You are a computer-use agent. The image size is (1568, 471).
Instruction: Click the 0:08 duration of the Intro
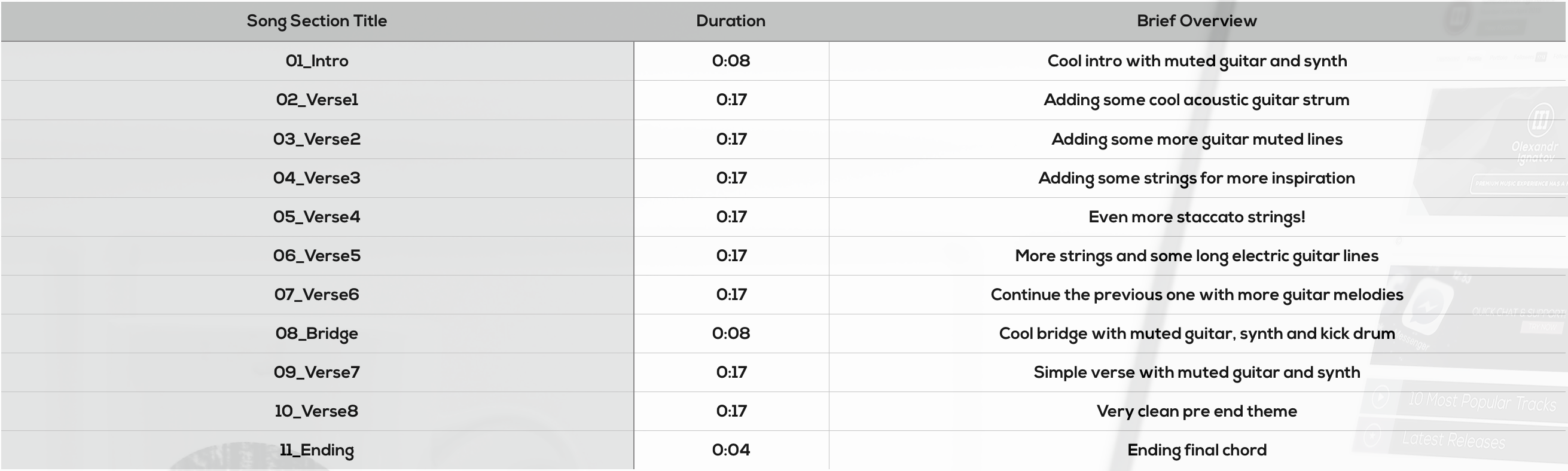[x=731, y=61]
